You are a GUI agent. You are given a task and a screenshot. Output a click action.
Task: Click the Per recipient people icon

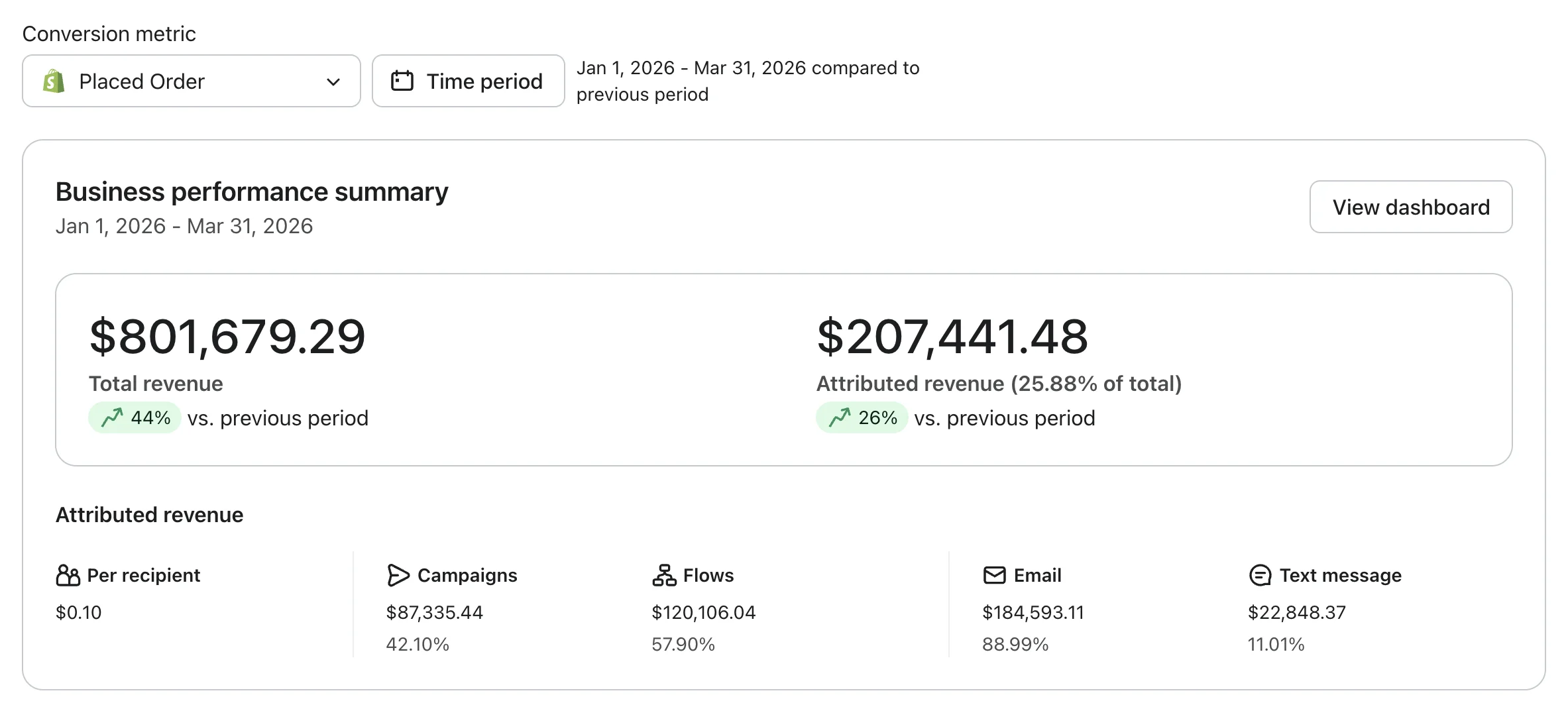[x=68, y=575]
